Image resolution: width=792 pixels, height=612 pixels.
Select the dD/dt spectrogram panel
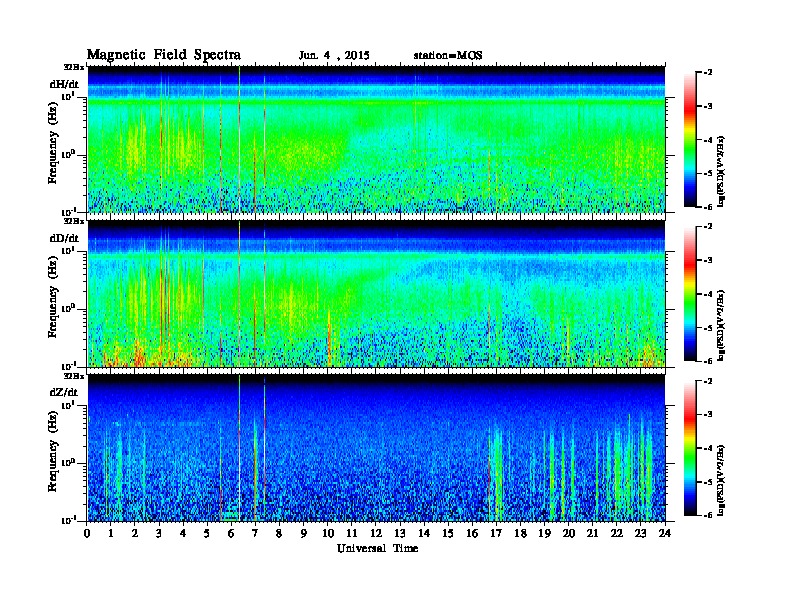(x=376, y=294)
